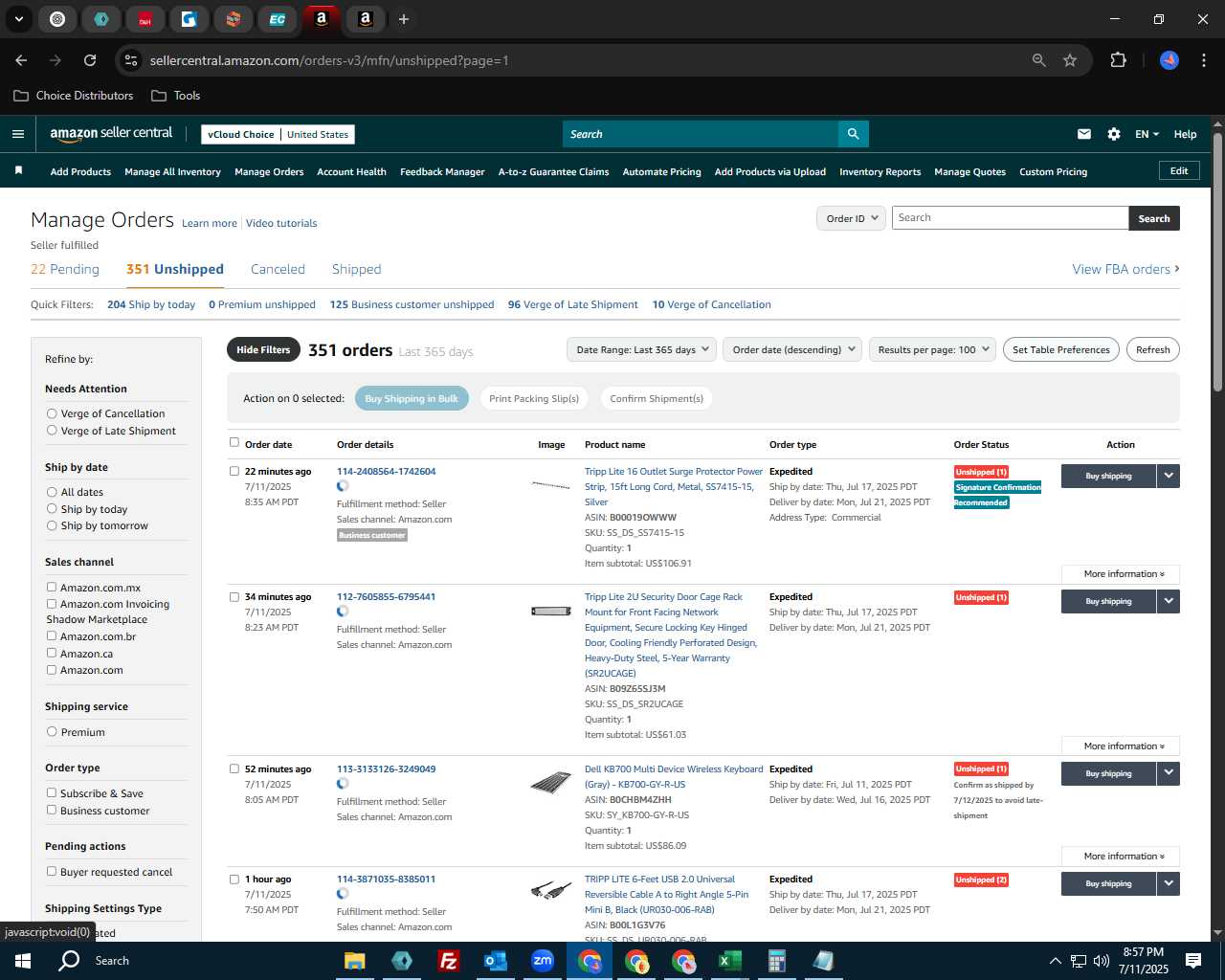Open View FBA orders link

pos(1125,269)
